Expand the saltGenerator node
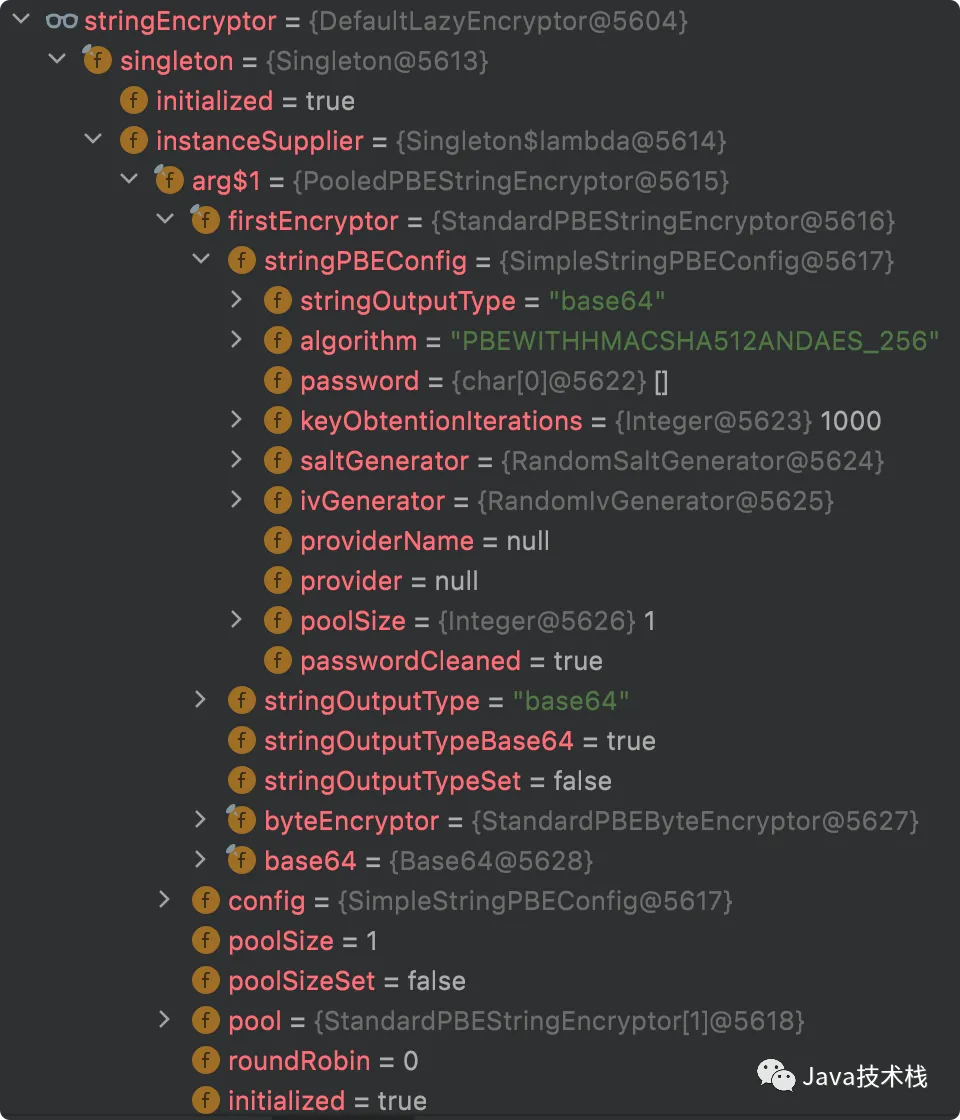The height and width of the screenshot is (1120, 960). [x=237, y=460]
